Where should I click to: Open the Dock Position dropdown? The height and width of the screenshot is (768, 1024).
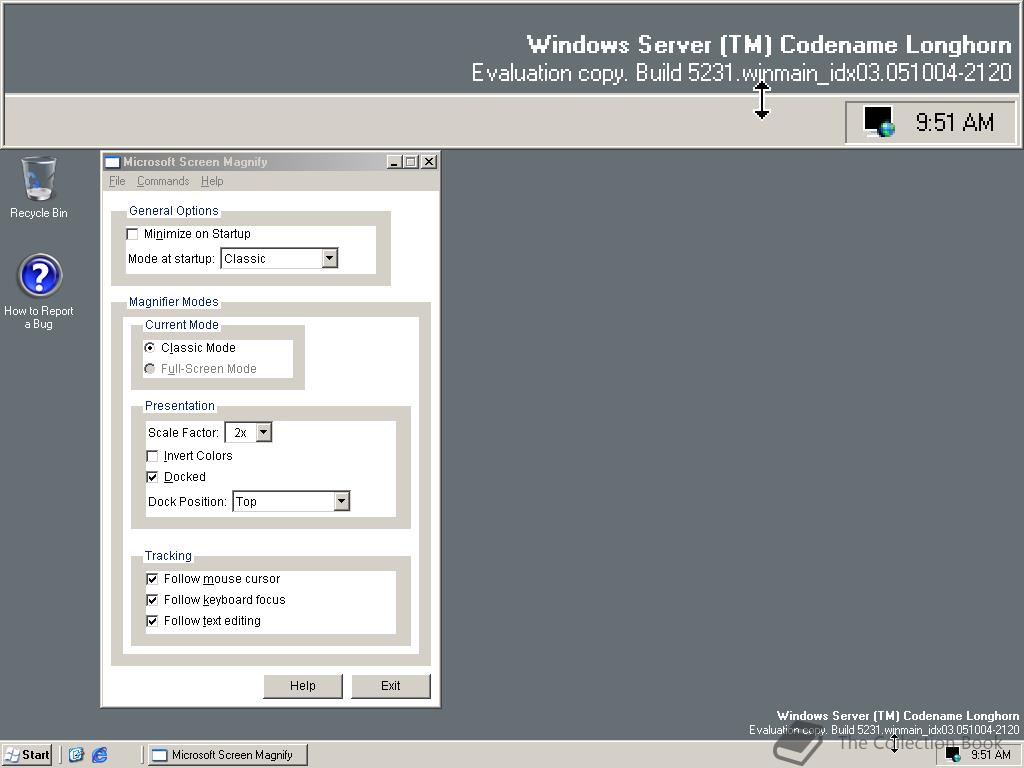tap(342, 502)
